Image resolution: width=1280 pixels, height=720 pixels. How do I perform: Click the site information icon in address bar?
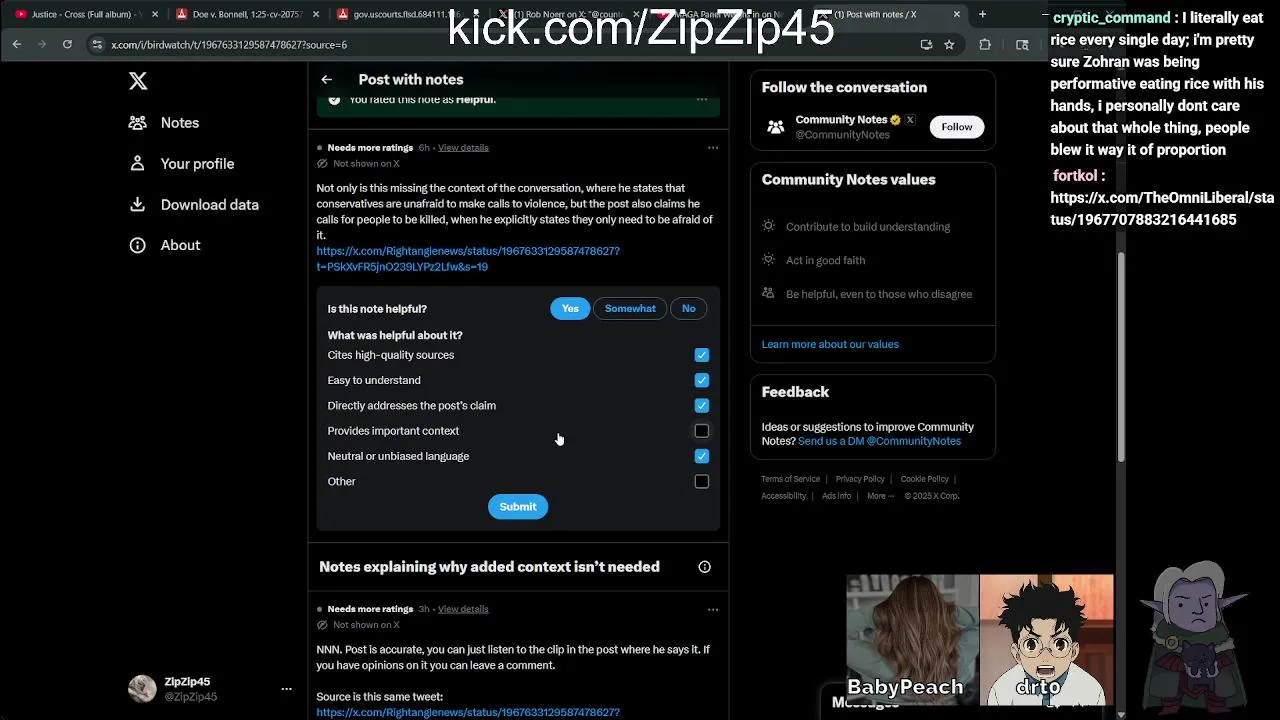click(97, 45)
